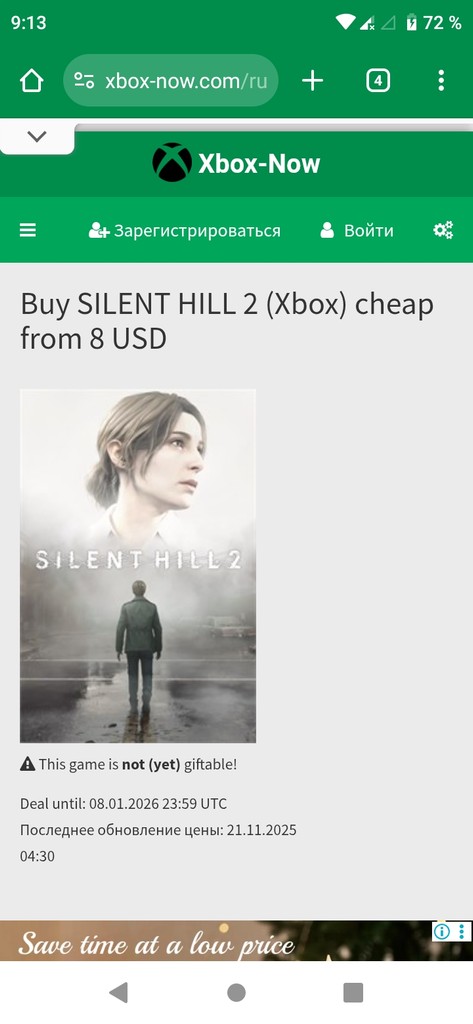Open the settings gears icon
This screenshot has height=1024, width=473.
[443, 230]
